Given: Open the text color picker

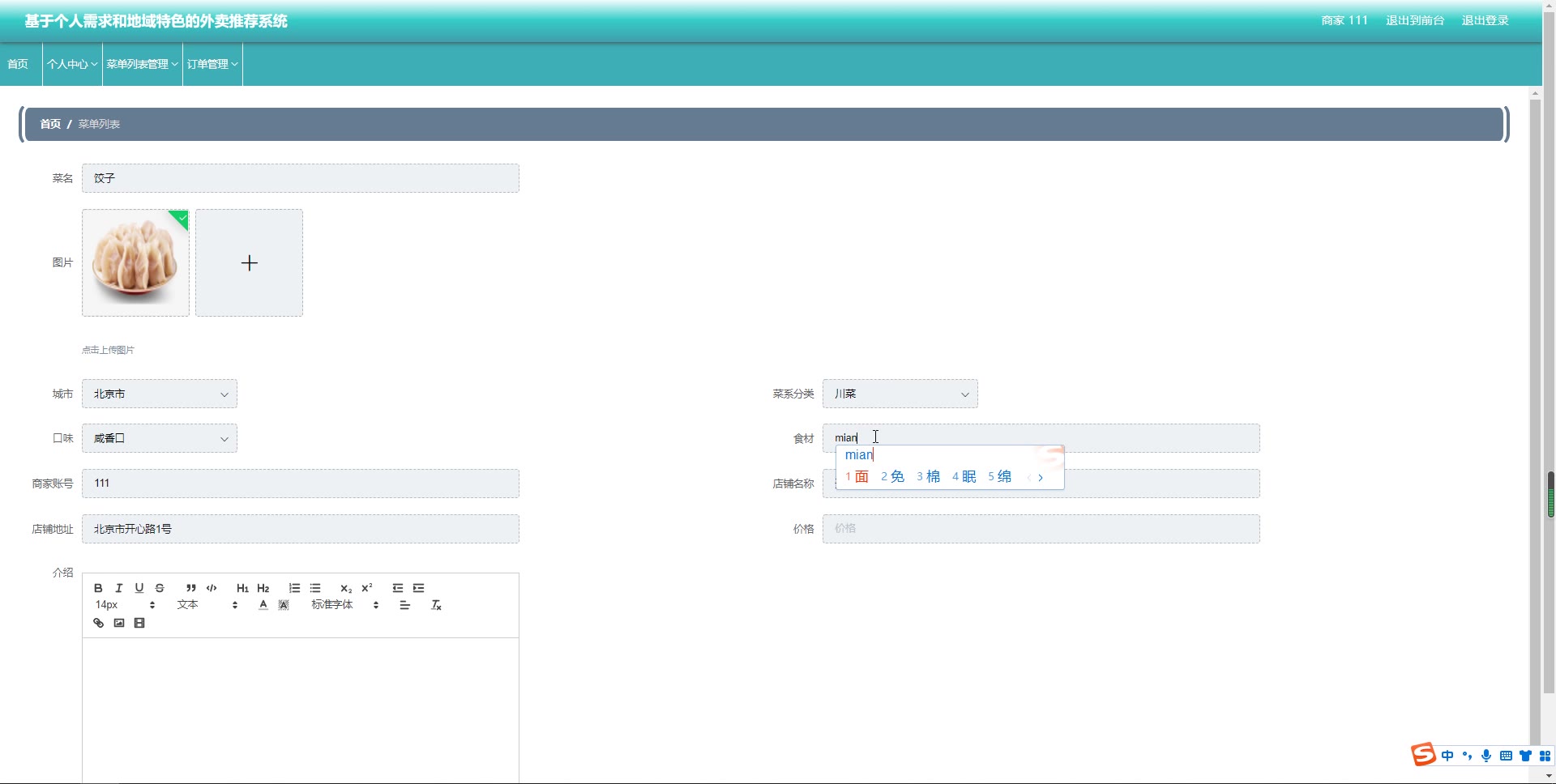Looking at the screenshot, I should click(263, 605).
